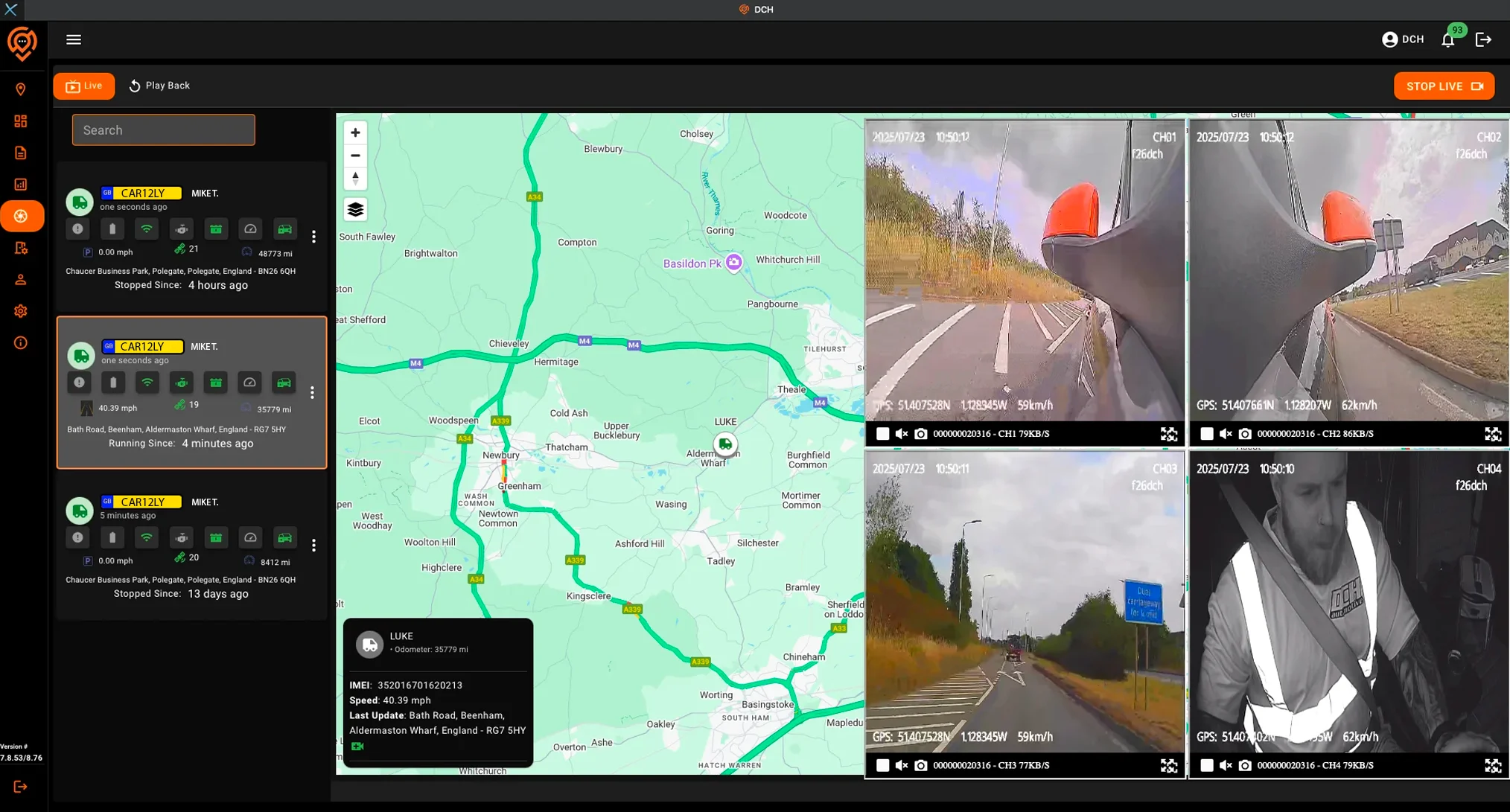Image resolution: width=1510 pixels, height=812 pixels.
Task: Tick the CH4 video checkbox
Action: (x=1206, y=765)
